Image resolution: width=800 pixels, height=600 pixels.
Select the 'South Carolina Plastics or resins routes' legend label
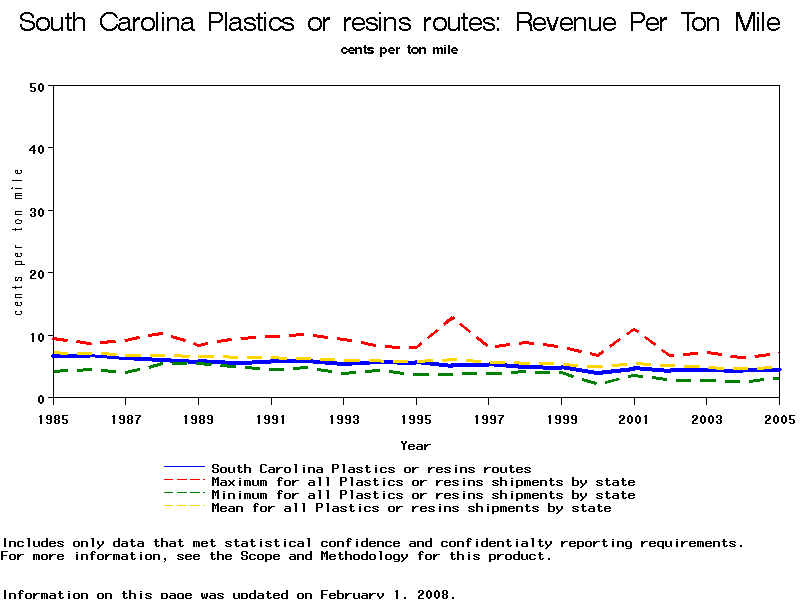(371, 468)
